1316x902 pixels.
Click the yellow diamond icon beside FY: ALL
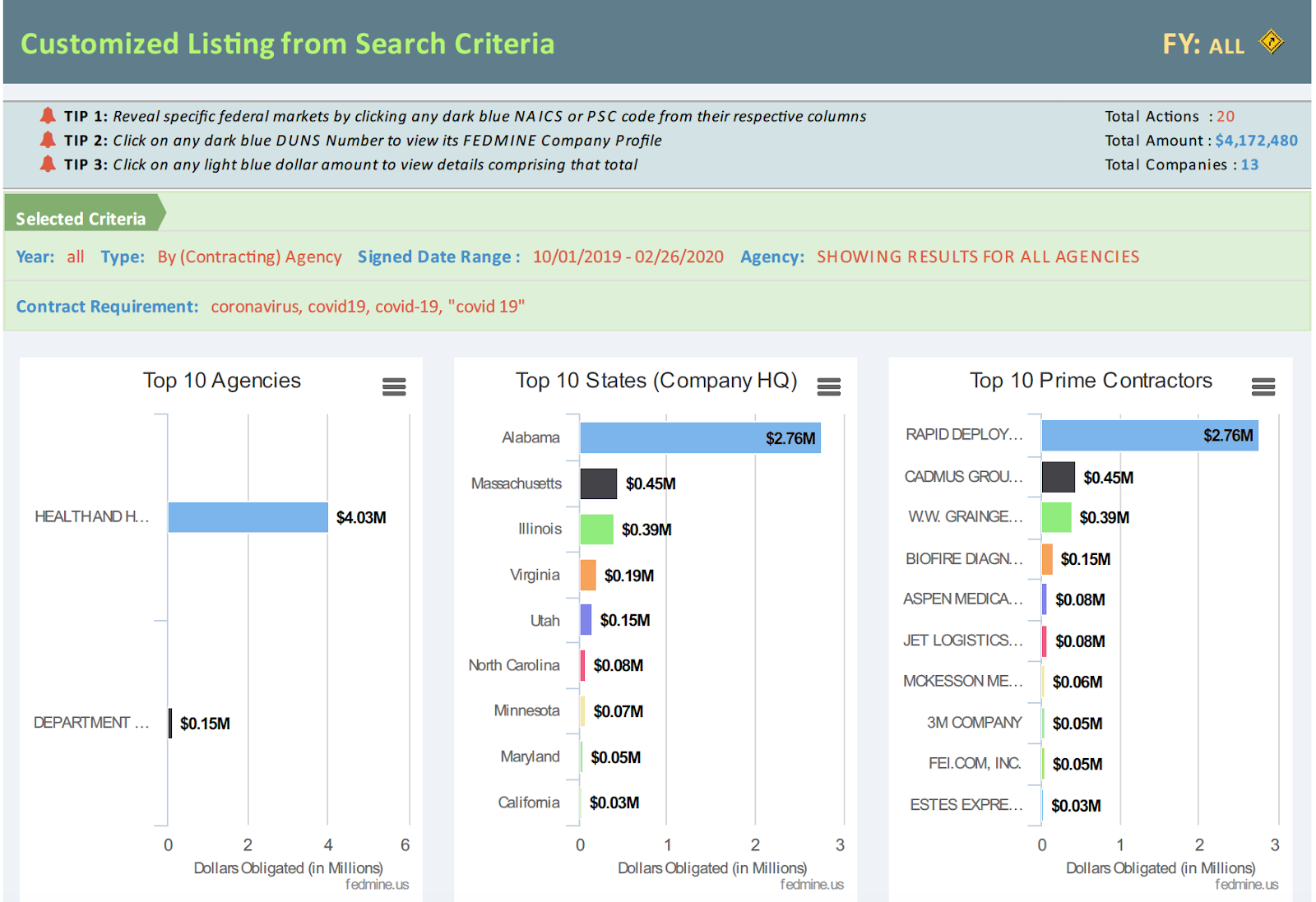(x=1272, y=42)
